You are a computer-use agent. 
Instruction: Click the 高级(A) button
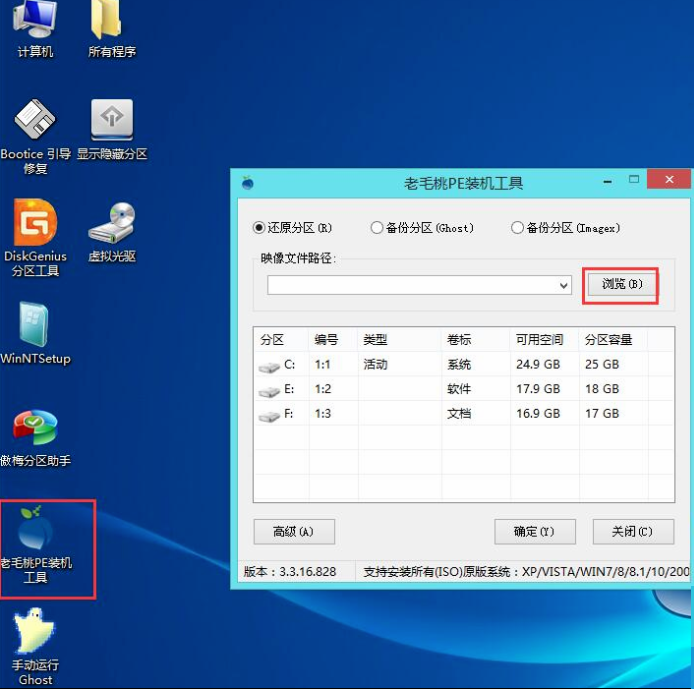tap(293, 532)
